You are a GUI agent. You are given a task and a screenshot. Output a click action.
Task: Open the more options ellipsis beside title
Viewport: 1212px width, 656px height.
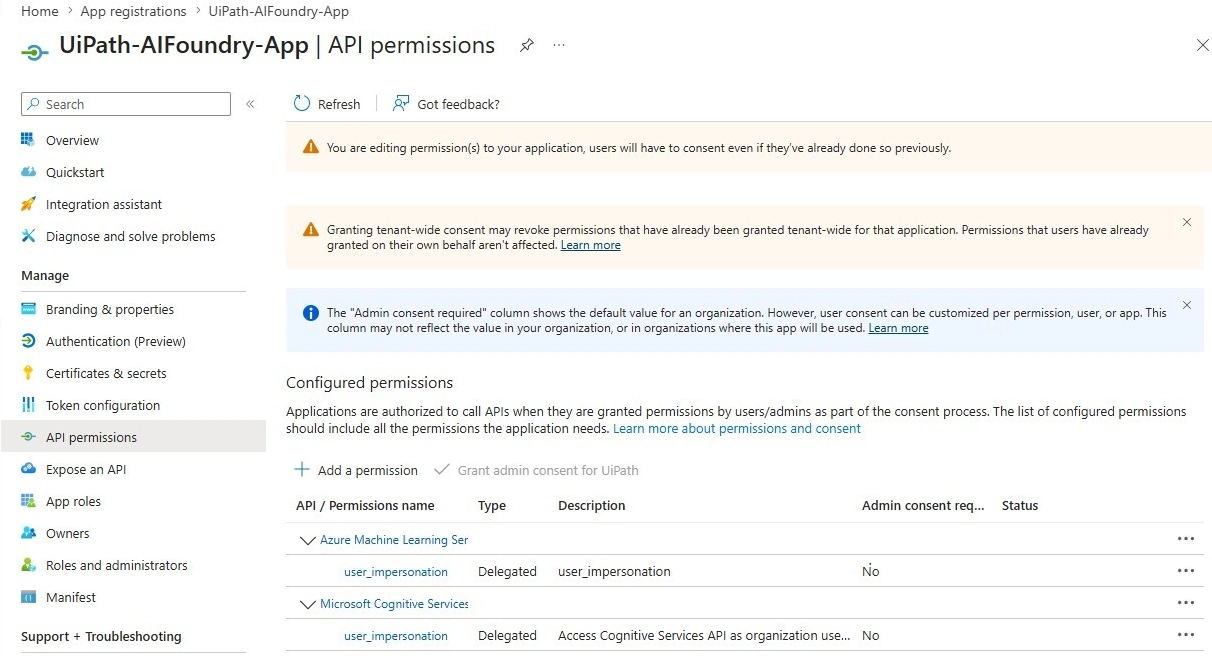[559, 46]
